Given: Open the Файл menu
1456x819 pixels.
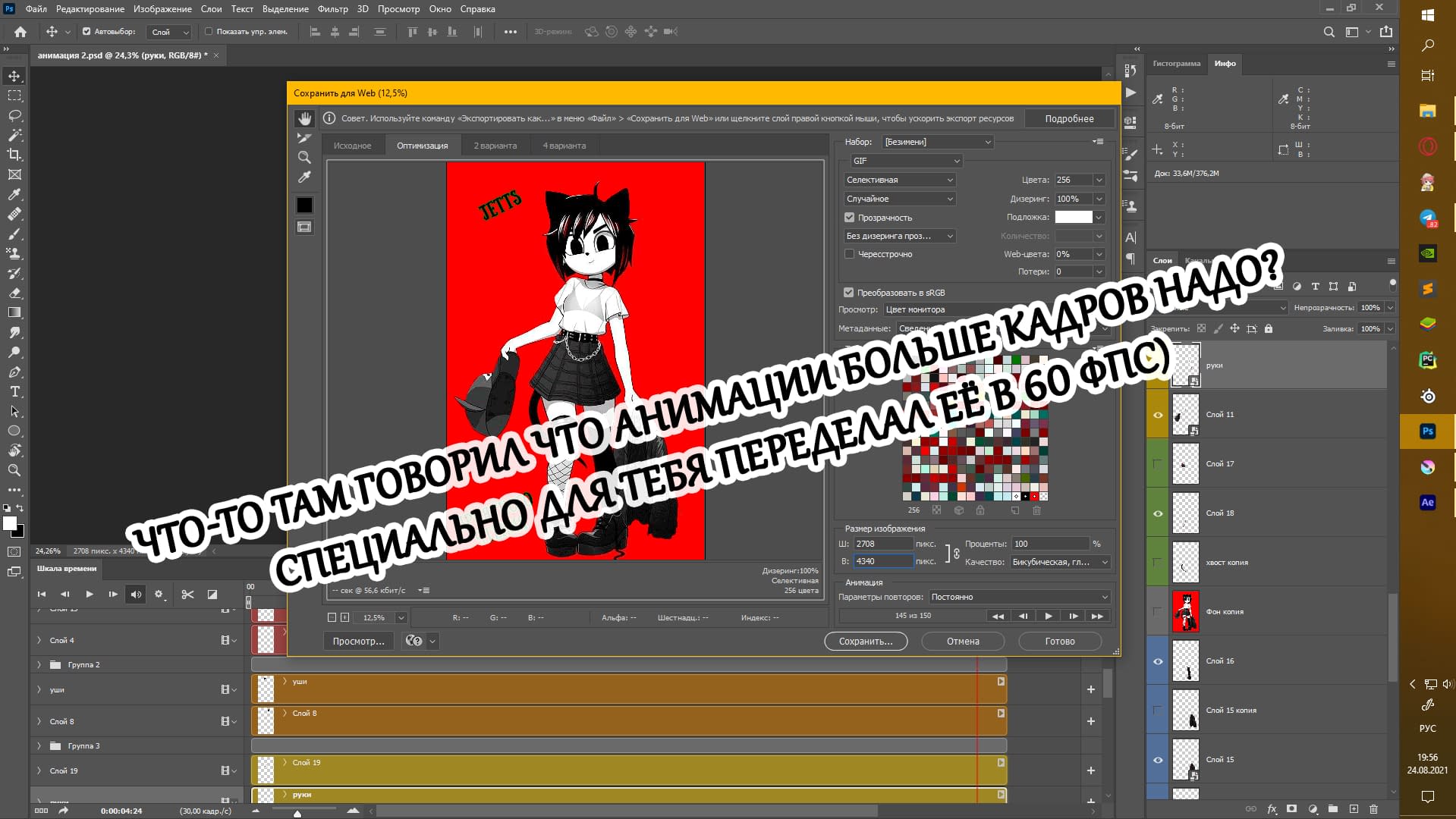Looking at the screenshot, I should pos(36,9).
